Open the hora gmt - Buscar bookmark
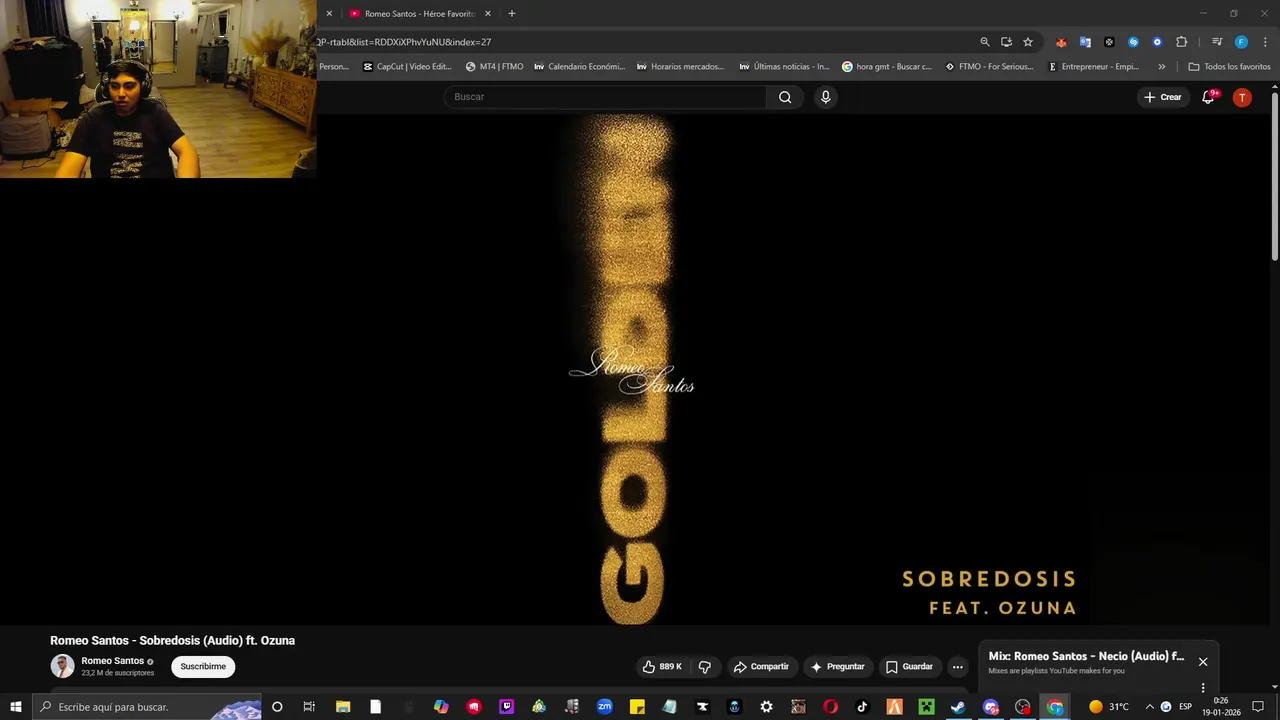The width and height of the screenshot is (1280, 720). coord(886,67)
